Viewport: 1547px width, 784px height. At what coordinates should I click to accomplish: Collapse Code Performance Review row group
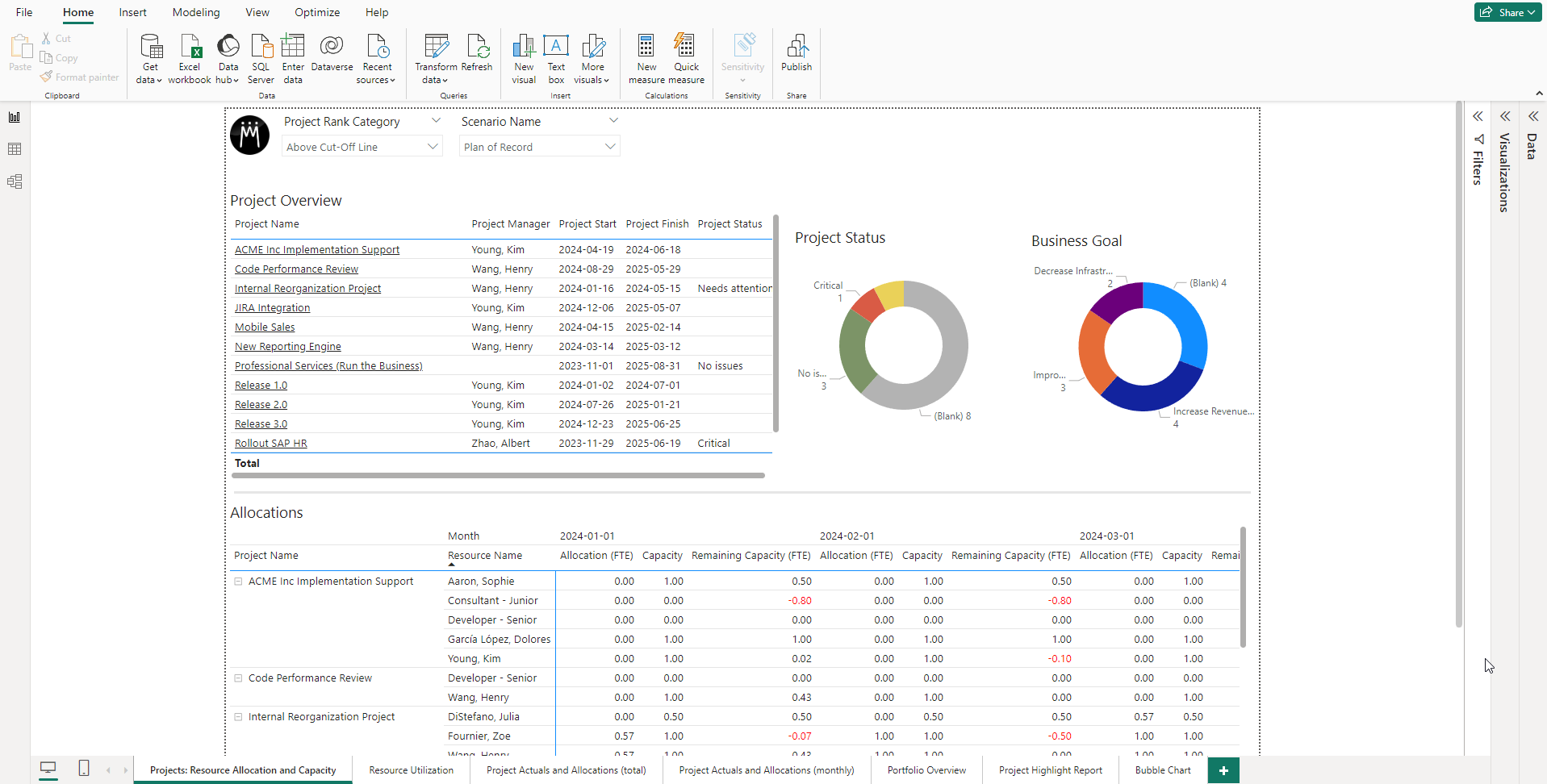(x=239, y=678)
